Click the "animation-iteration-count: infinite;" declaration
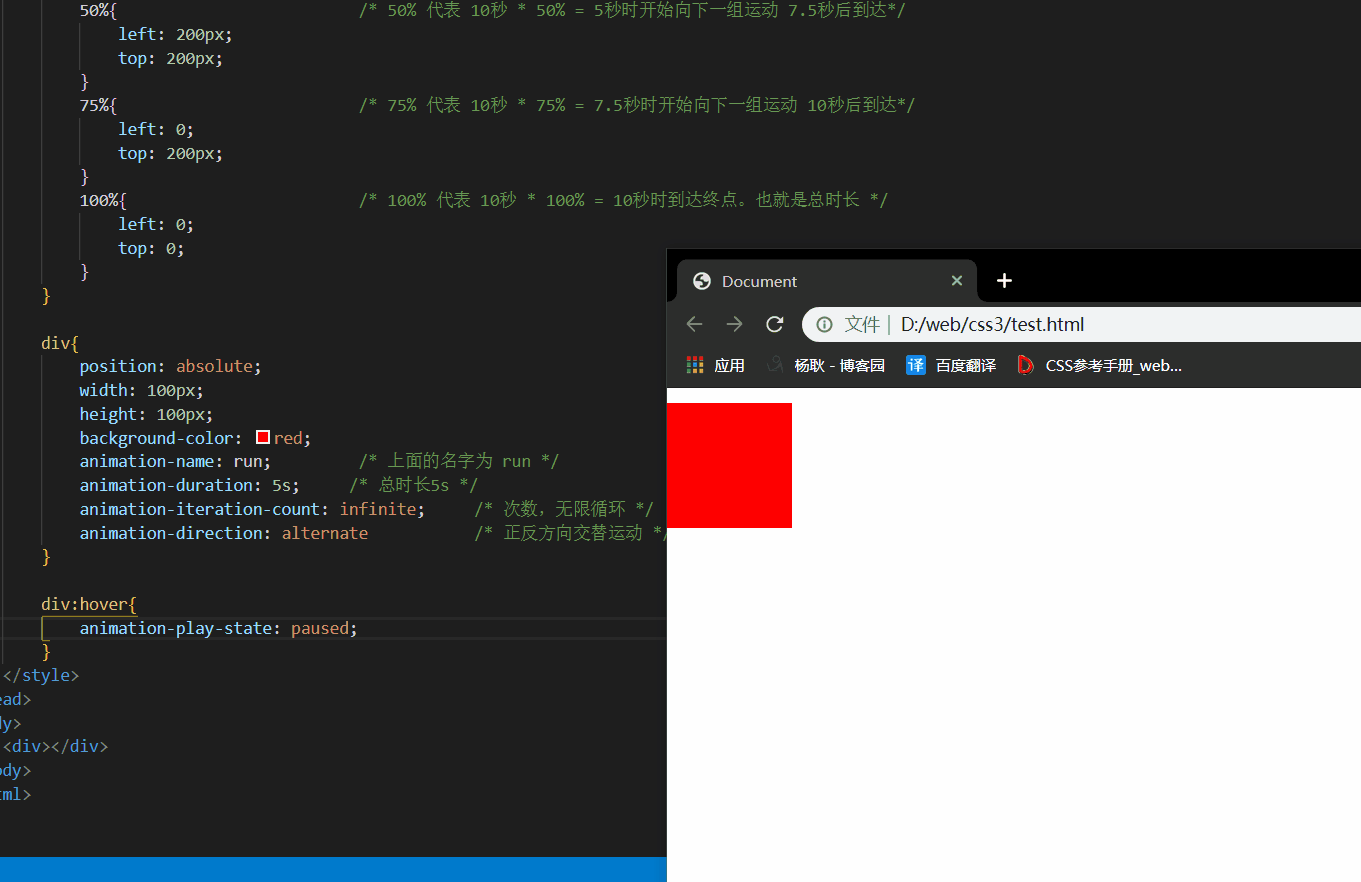The width and height of the screenshot is (1361, 882). coord(252,509)
